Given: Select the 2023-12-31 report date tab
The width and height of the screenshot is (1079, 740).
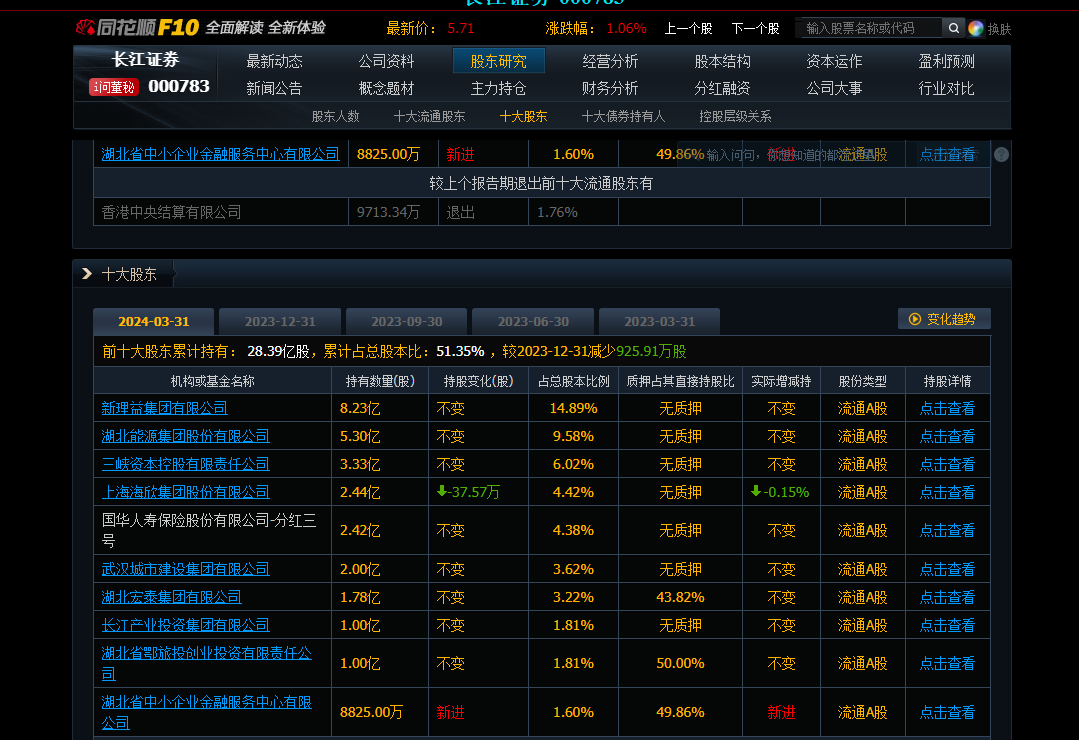Looking at the screenshot, I should (x=280, y=321).
